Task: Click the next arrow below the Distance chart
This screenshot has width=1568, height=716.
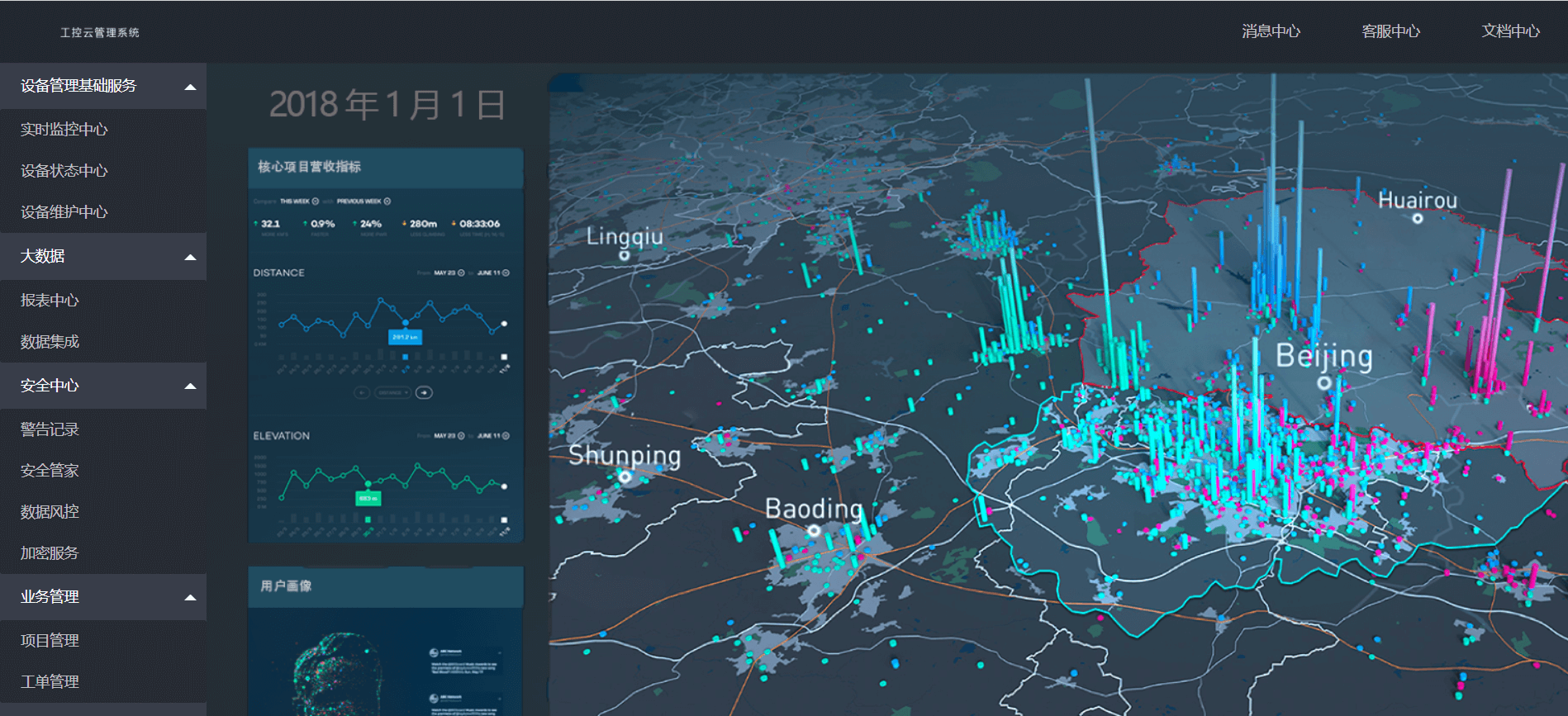Action: pos(424,392)
